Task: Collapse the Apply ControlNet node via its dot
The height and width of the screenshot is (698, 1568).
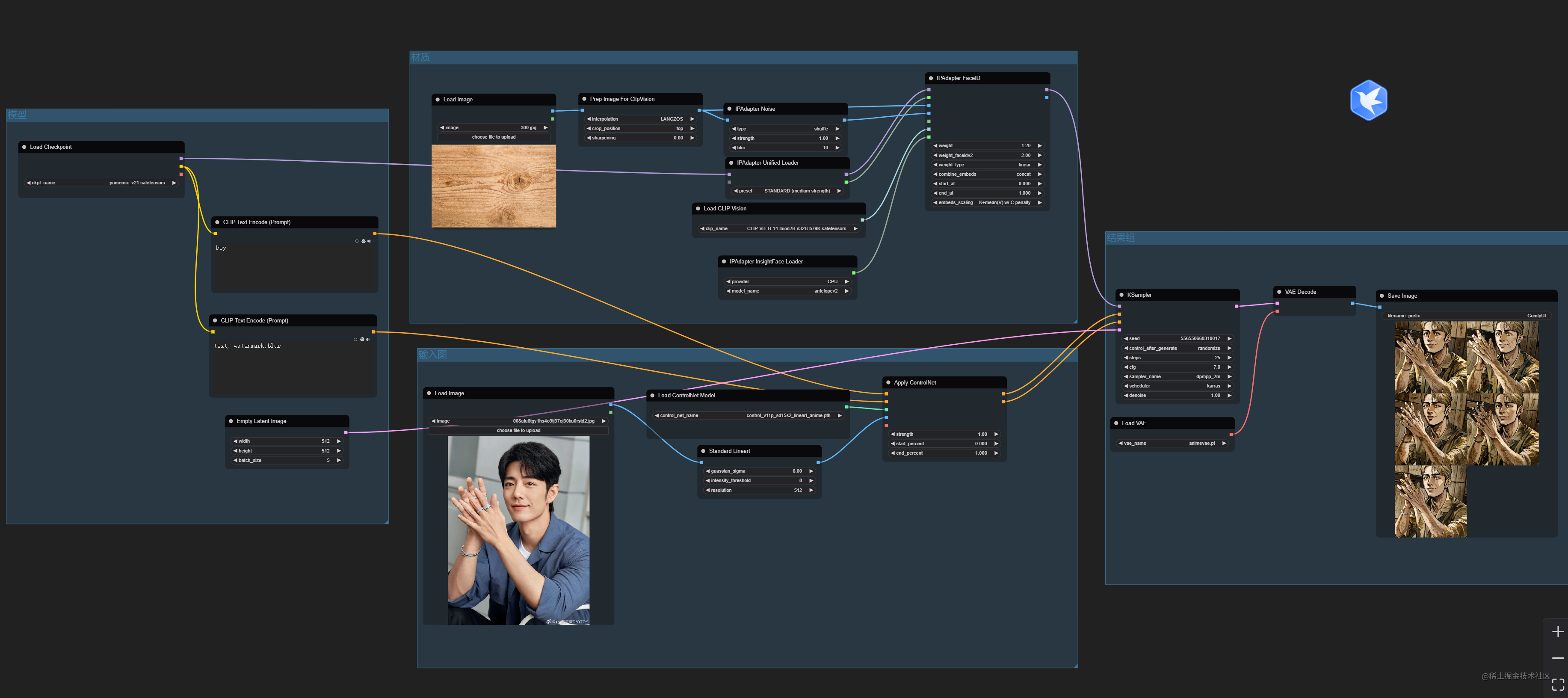Action: 888,382
